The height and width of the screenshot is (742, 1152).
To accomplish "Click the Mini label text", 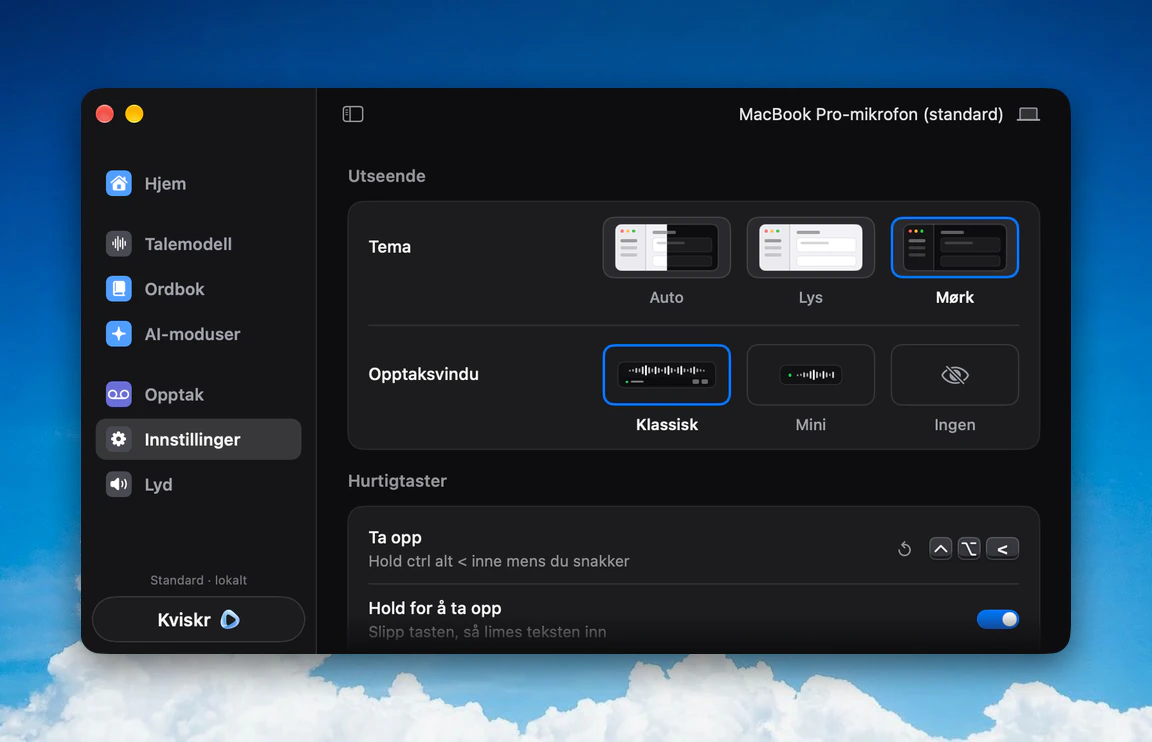I will point(810,425).
